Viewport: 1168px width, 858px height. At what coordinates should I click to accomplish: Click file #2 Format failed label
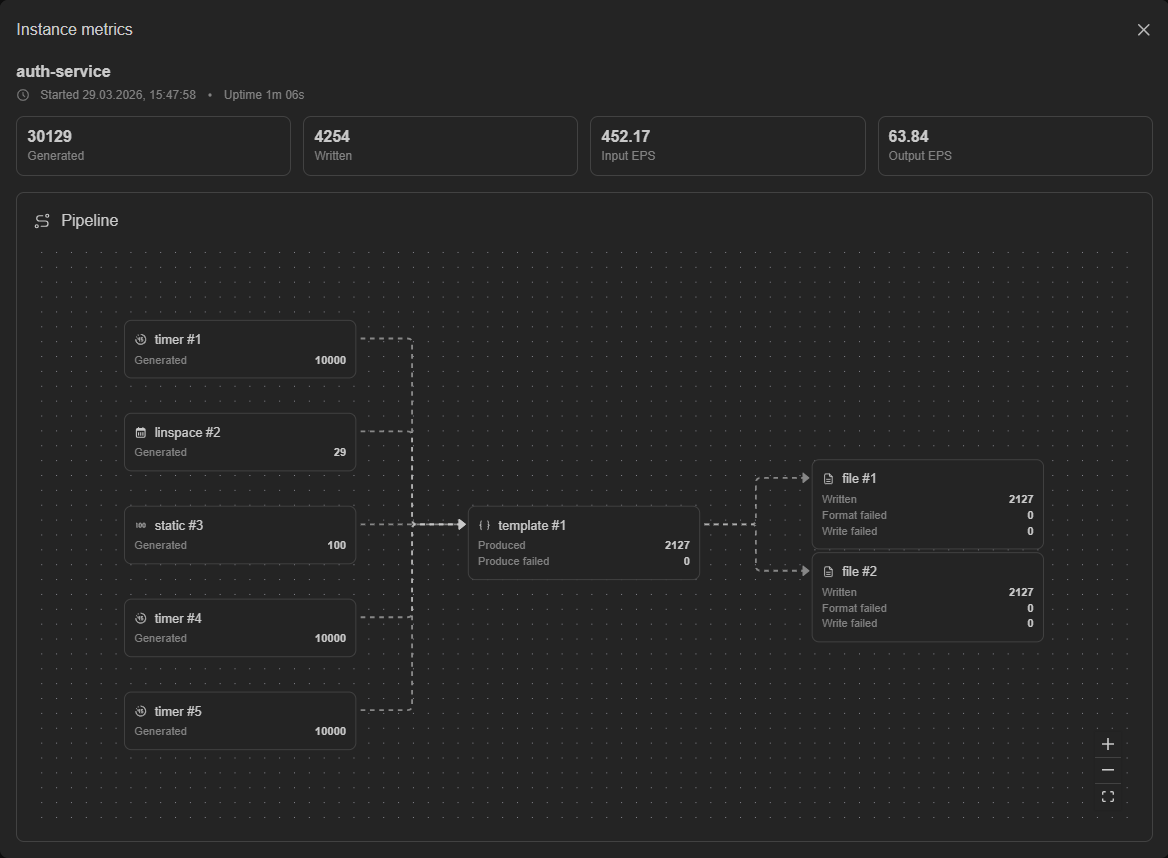pyautogui.click(x=854, y=608)
